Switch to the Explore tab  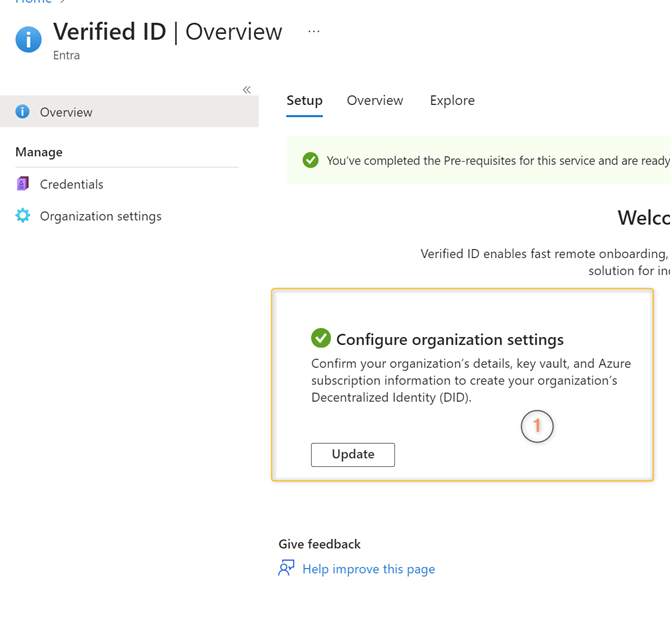(x=452, y=100)
